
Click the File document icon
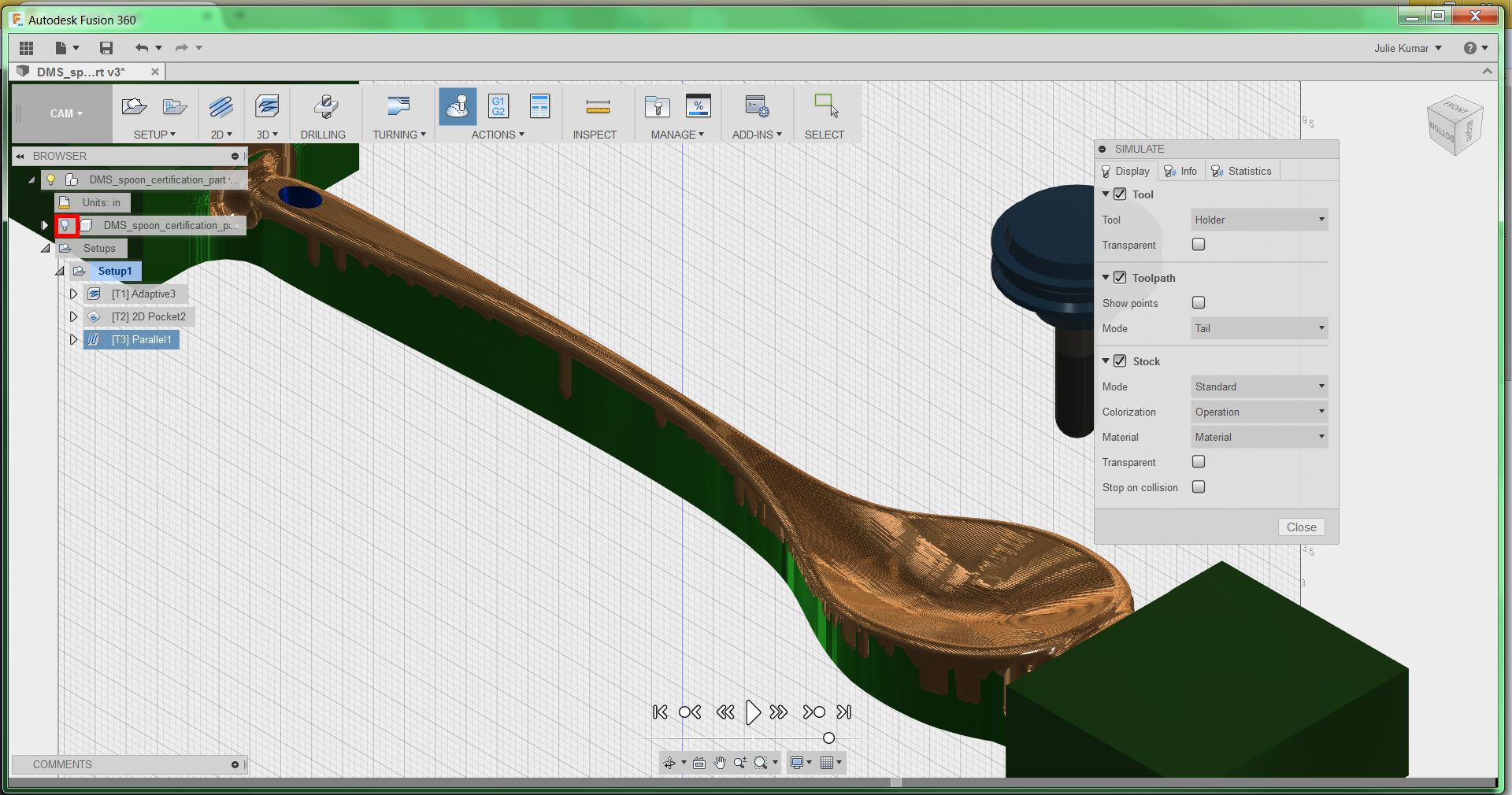click(61, 48)
